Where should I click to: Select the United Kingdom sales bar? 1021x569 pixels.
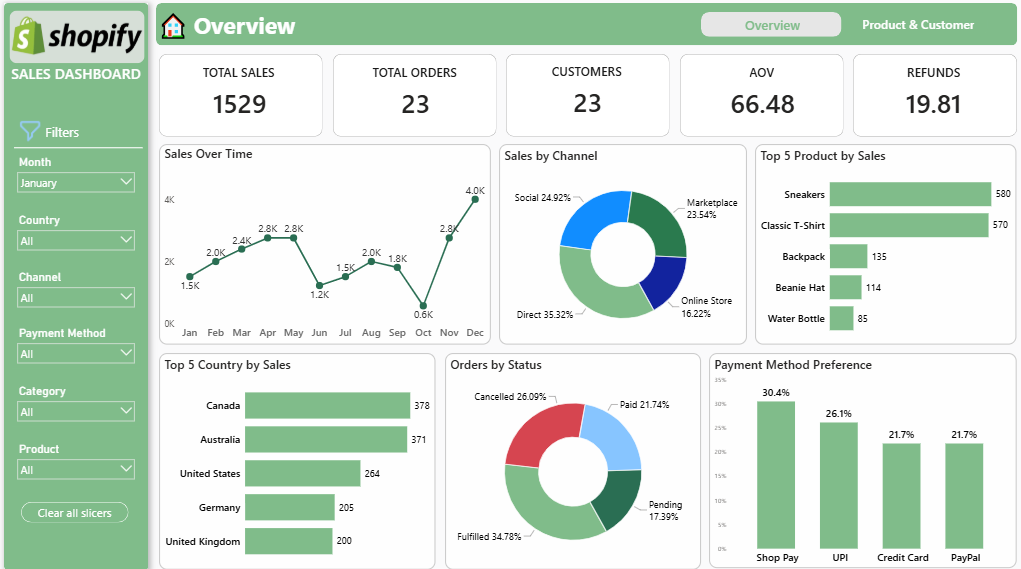(288, 541)
